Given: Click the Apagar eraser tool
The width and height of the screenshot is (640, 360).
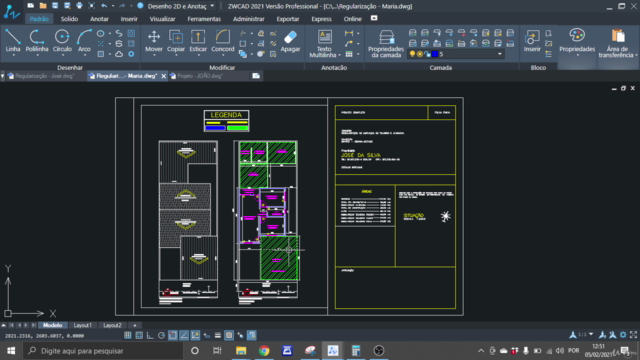Looking at the screenshot, I should click(290, 40).
